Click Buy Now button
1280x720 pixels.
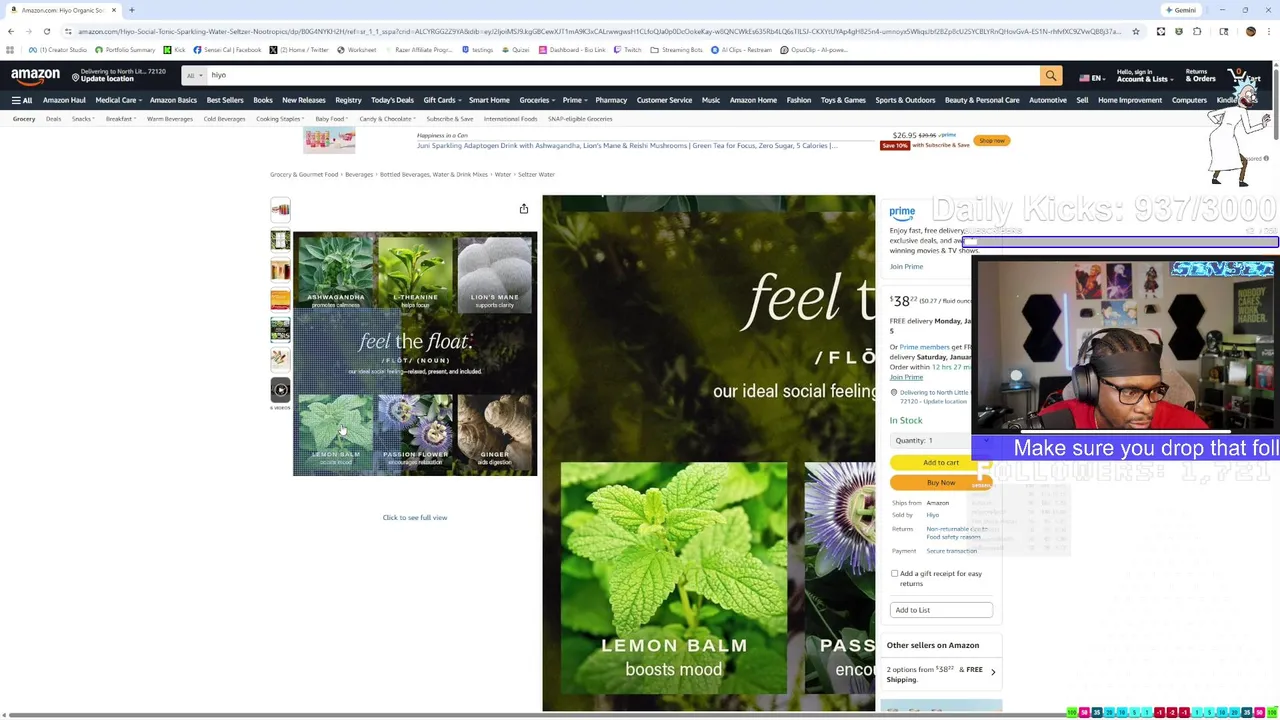point(941,483)
